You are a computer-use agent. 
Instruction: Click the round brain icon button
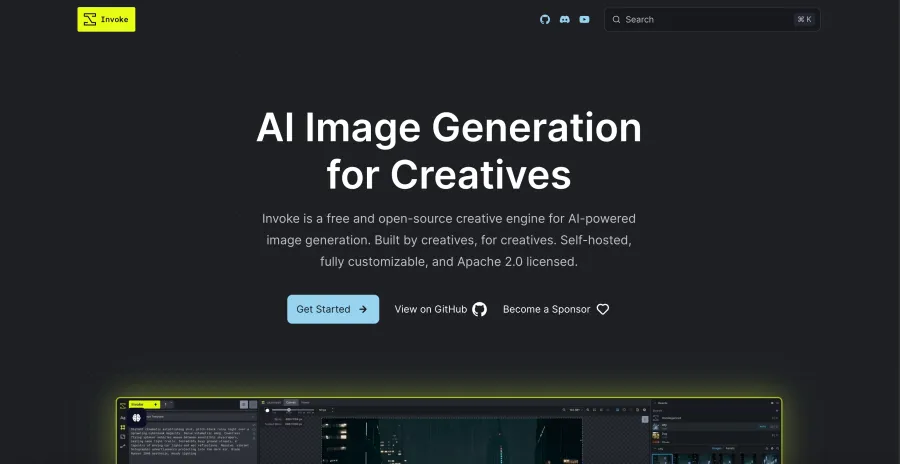(137, 417)
